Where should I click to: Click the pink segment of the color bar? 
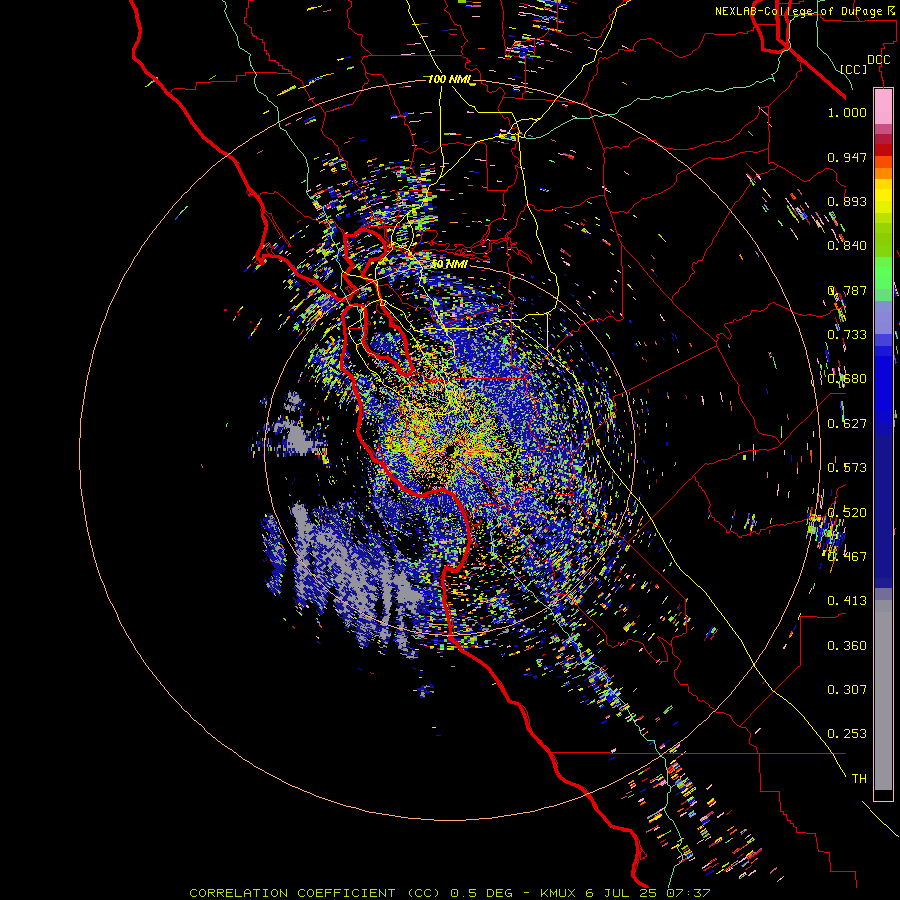tap(883, 107)
